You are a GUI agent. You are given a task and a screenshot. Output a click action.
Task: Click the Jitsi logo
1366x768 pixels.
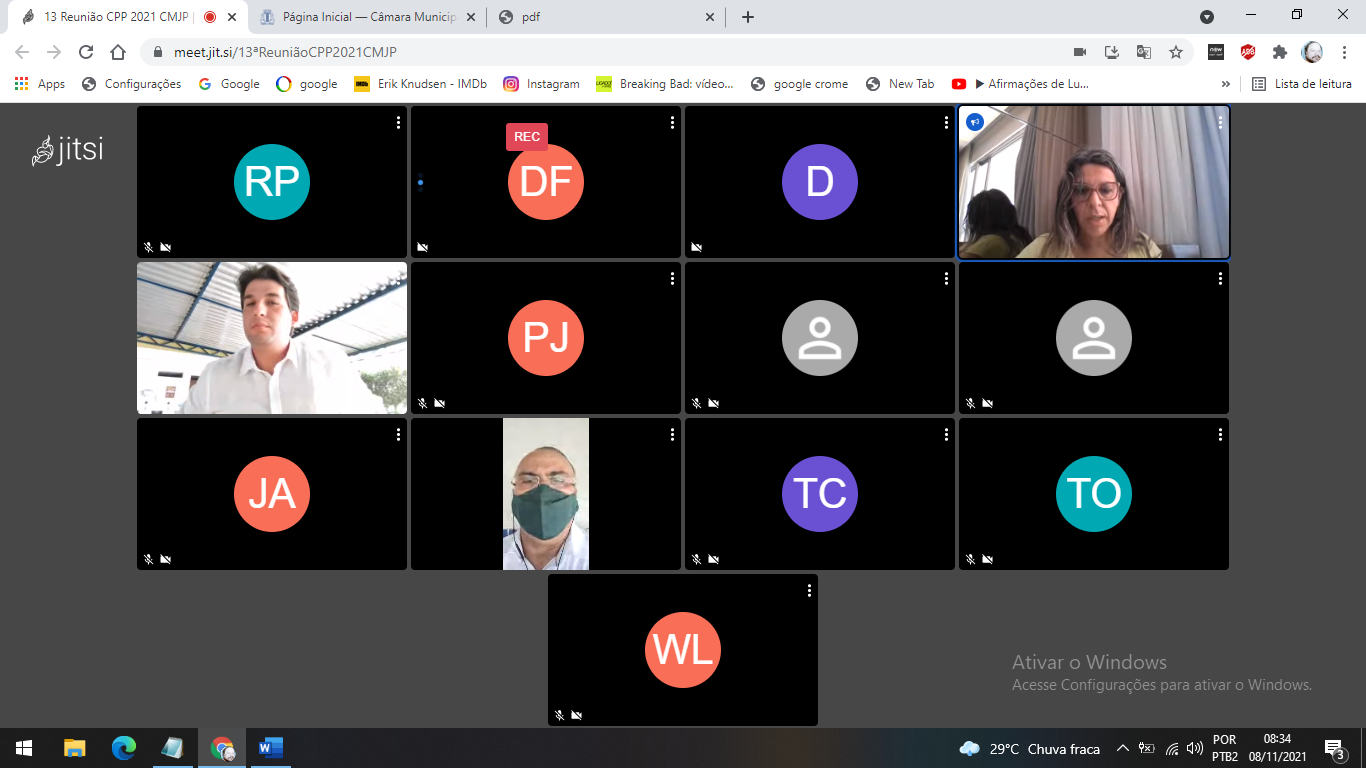click(68, 151)
